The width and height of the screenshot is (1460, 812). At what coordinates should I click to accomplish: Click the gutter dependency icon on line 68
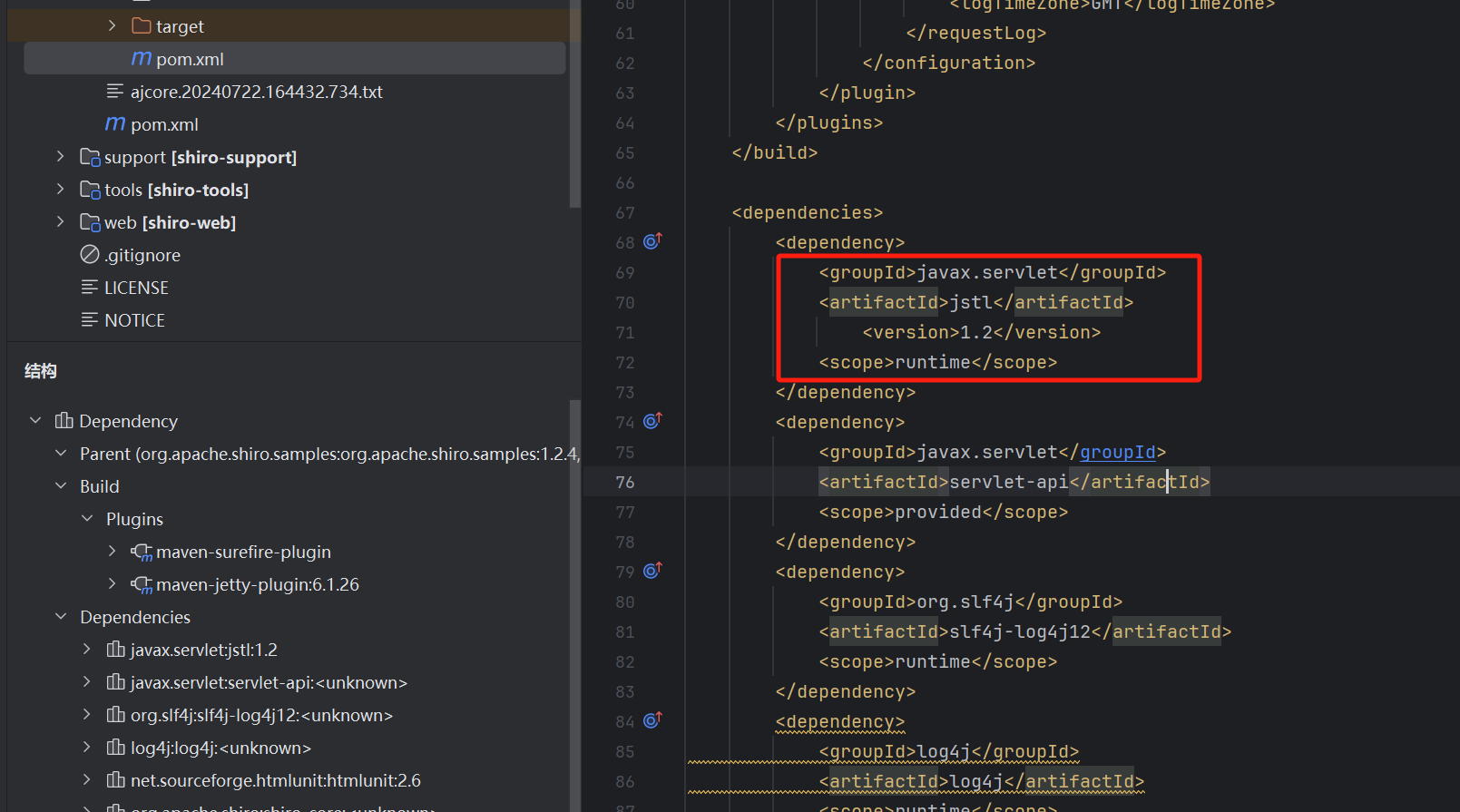(652, 241)
